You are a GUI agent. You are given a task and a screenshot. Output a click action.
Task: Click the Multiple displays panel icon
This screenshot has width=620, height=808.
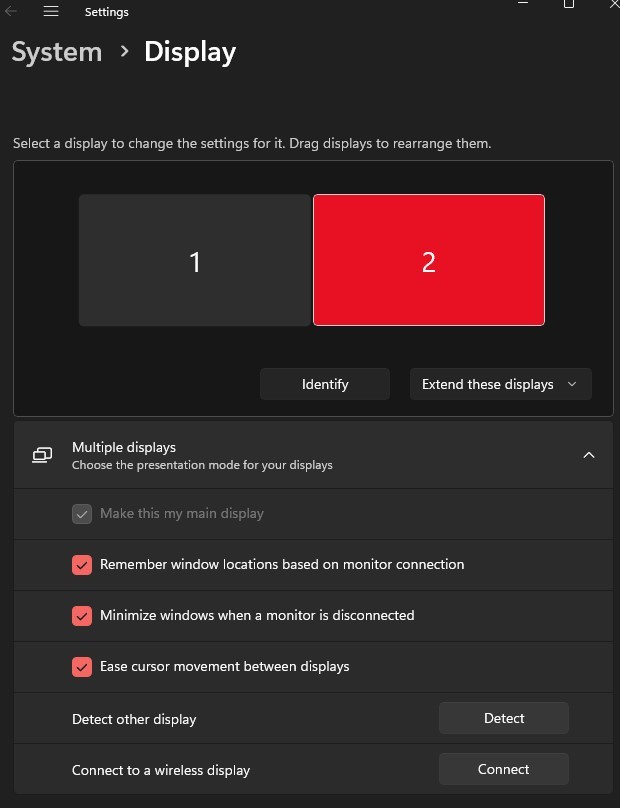coord(41,455)
